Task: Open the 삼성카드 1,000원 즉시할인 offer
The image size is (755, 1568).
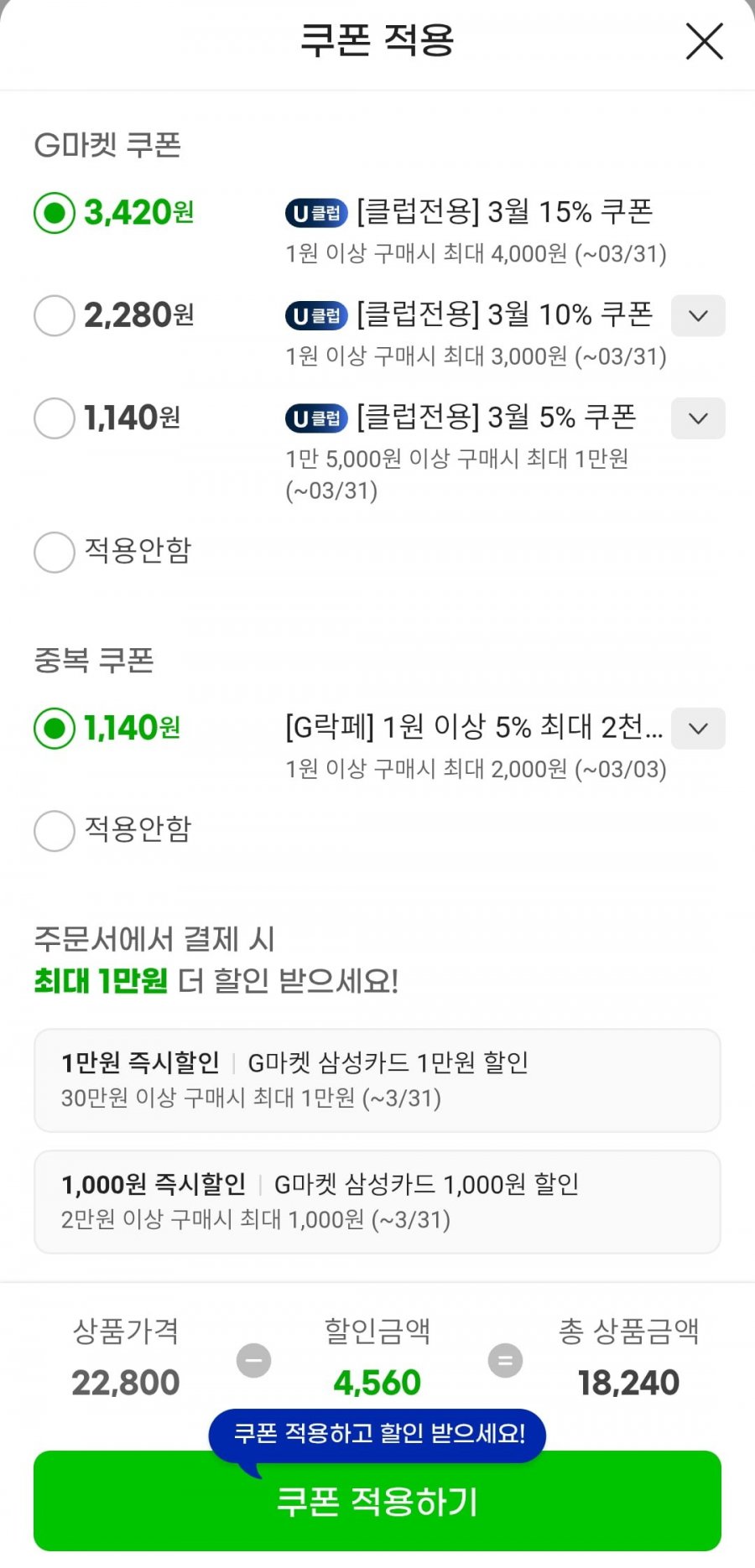Action: (x=377, y=1202)
